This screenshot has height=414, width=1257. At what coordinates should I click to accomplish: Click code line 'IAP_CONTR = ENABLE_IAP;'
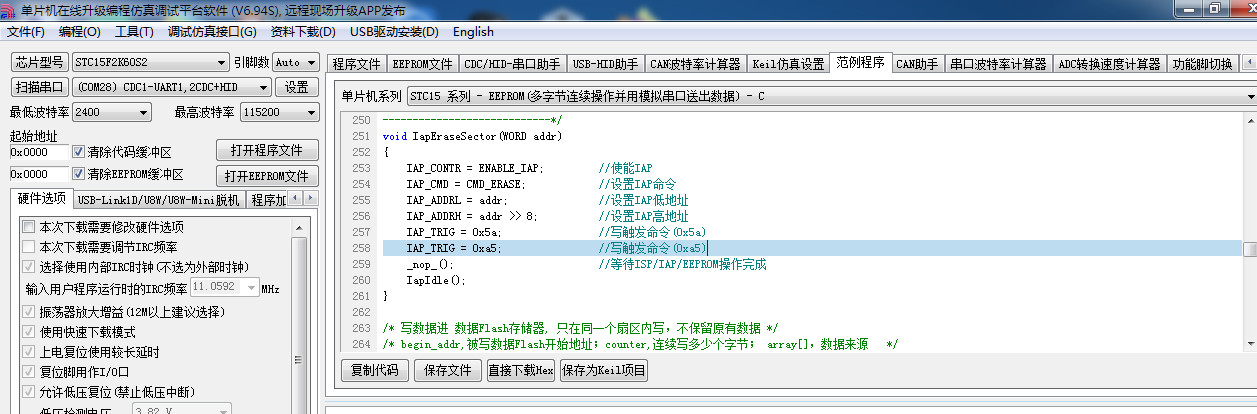474,168
